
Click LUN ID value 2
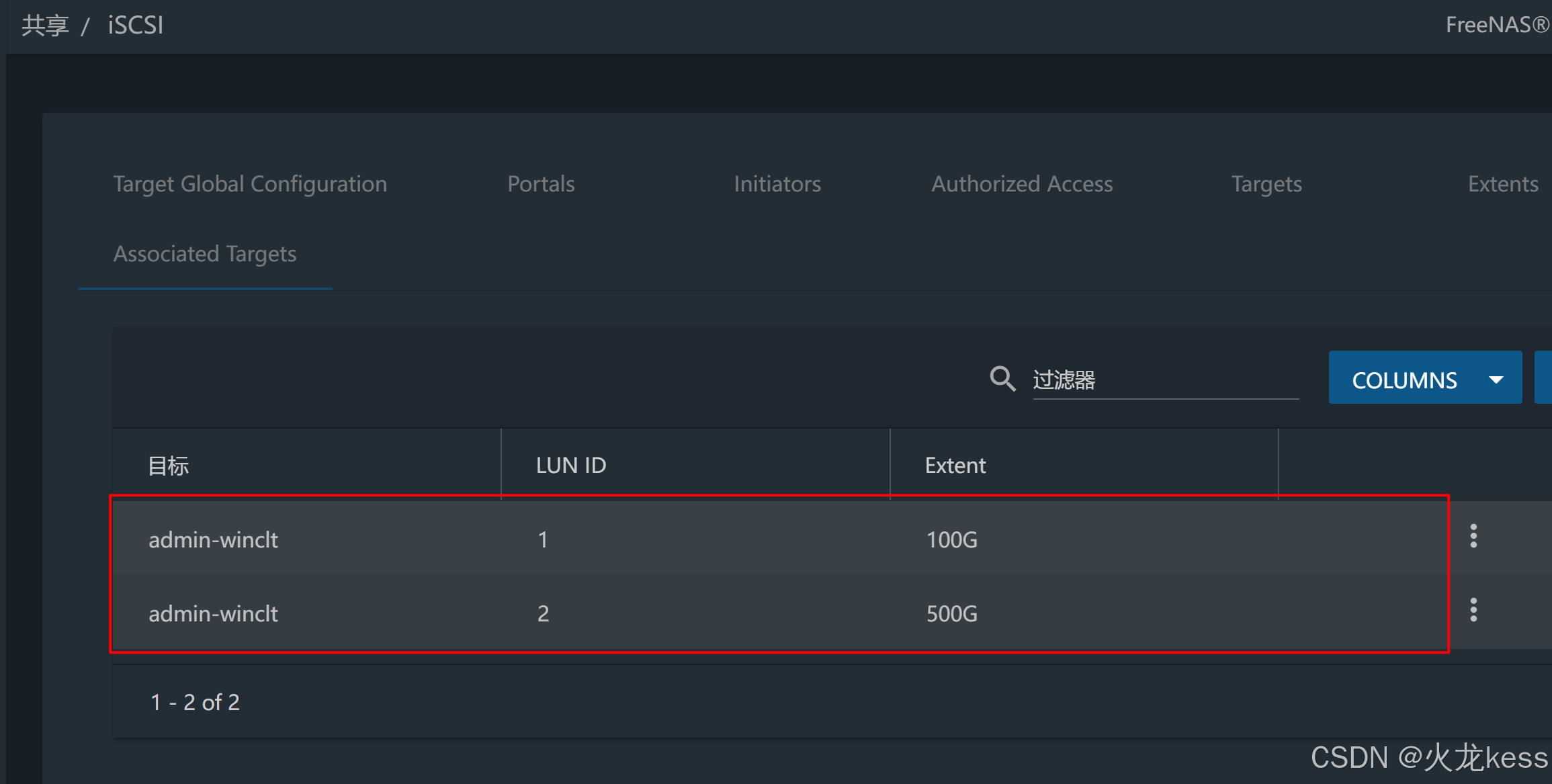click(543, 613)
